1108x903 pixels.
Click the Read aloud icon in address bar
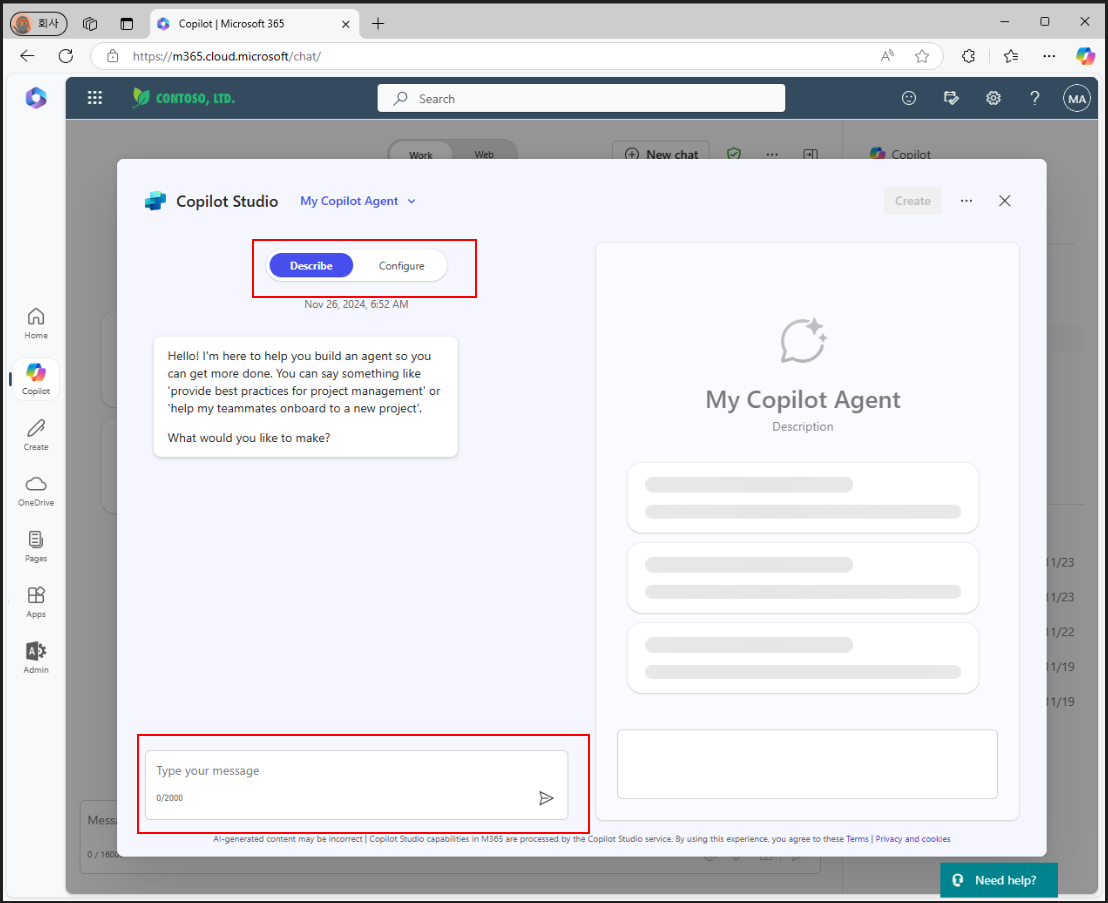(887, 56)
